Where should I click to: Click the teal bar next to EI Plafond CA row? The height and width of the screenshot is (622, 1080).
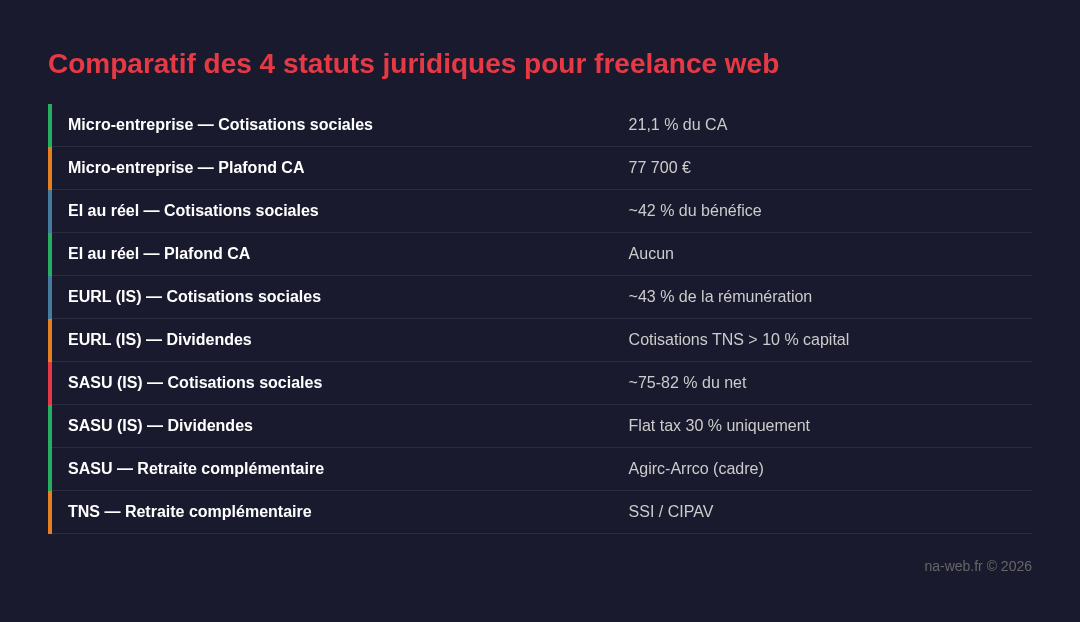[x=51, y=254]
